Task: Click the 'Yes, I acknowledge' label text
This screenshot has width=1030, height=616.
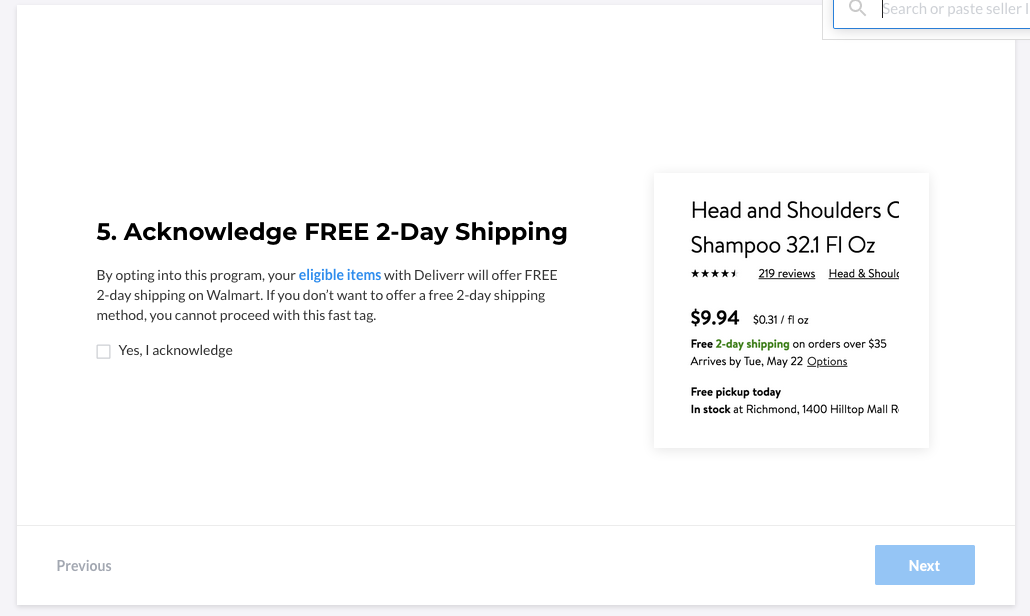Action: [175, 351]
